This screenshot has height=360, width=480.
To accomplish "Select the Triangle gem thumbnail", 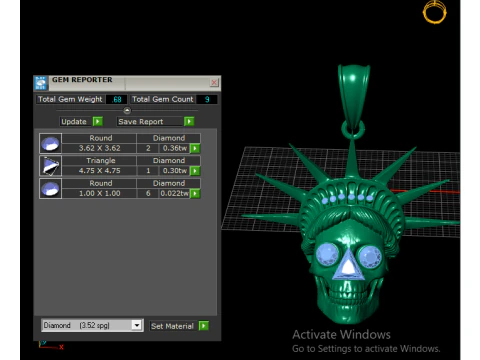I will click(50, 166).
